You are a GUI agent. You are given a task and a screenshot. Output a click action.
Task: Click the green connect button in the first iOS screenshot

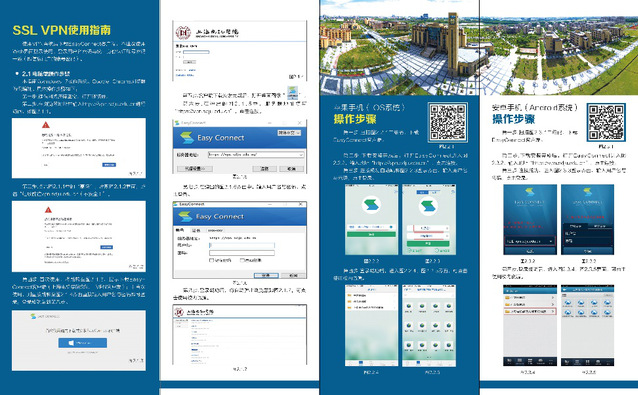[x=371, y=234]
